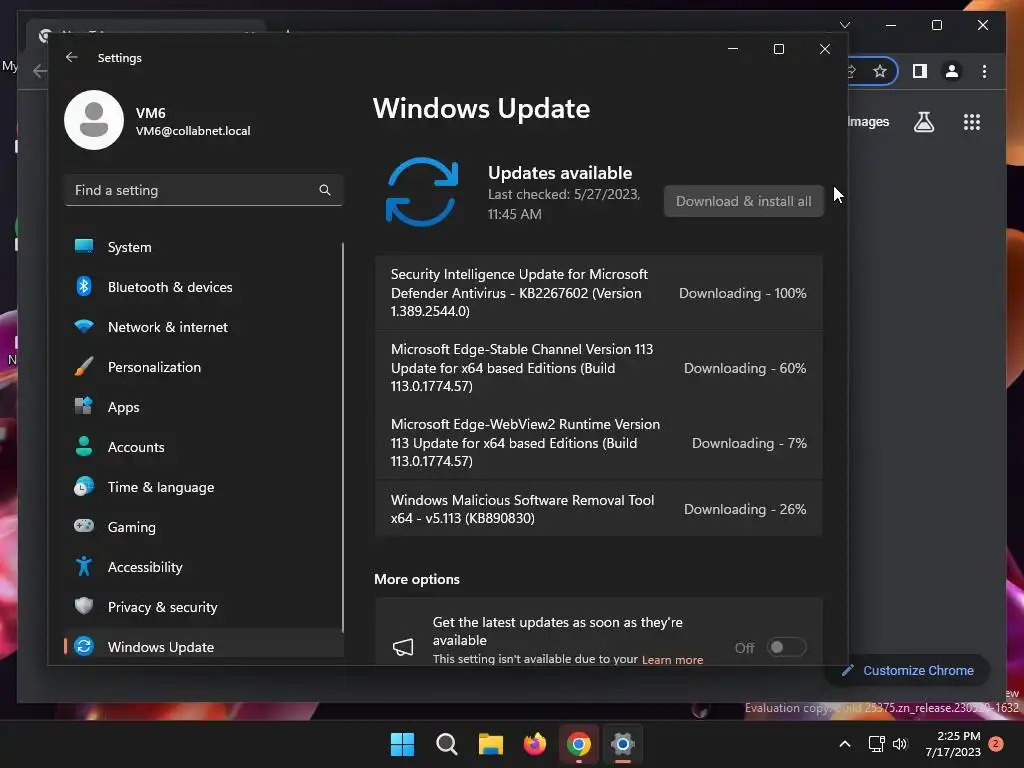
Task: Open VM6 profile avatar
Action: coord(94,120)
